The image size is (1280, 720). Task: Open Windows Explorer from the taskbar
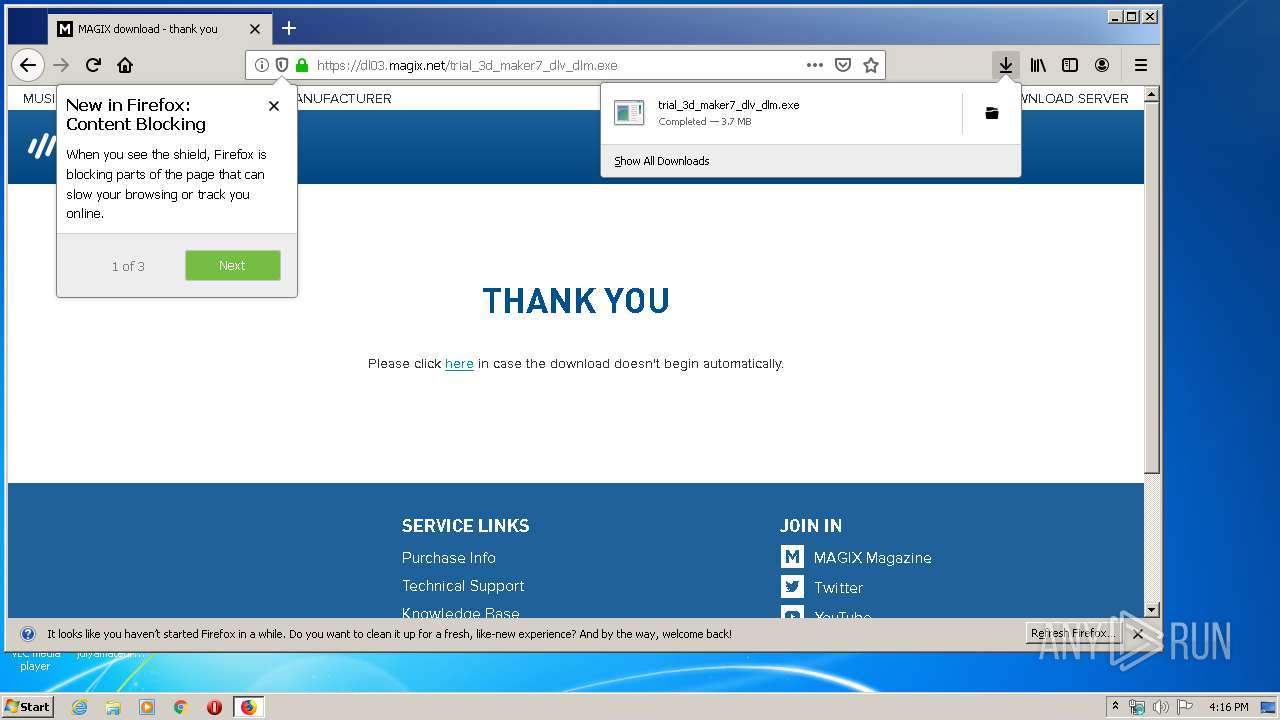tap(113, 707)
